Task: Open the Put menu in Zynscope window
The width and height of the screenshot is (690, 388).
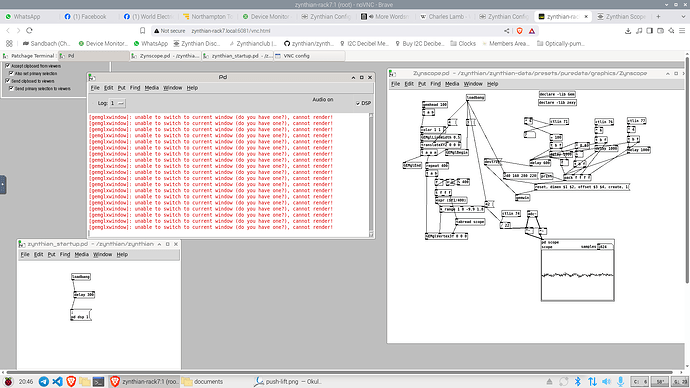Action: point(422,84)
